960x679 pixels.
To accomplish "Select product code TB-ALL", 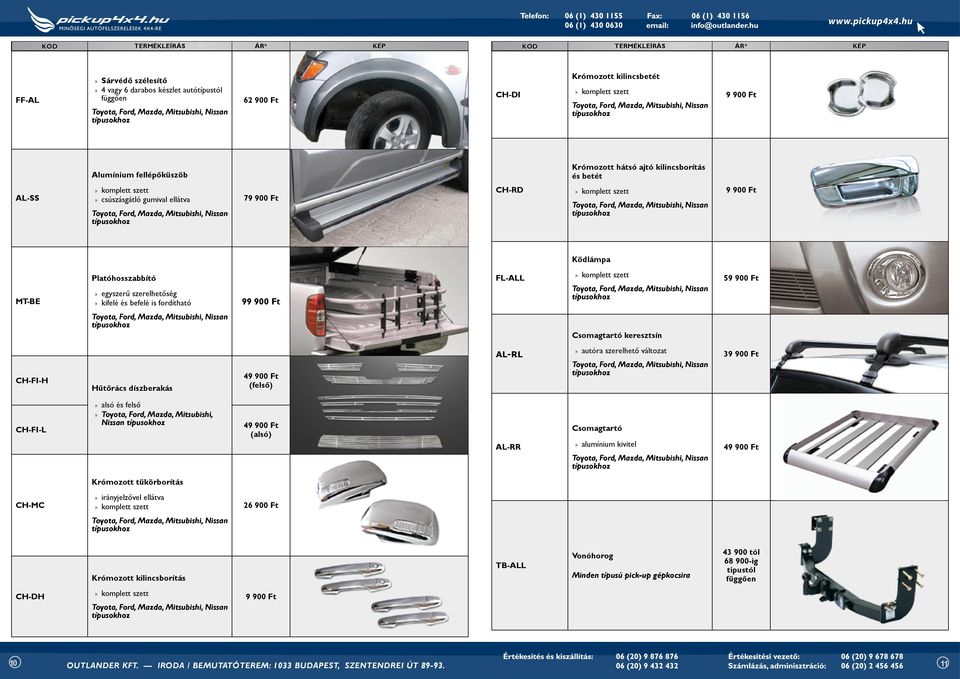I will pos(511,565).
